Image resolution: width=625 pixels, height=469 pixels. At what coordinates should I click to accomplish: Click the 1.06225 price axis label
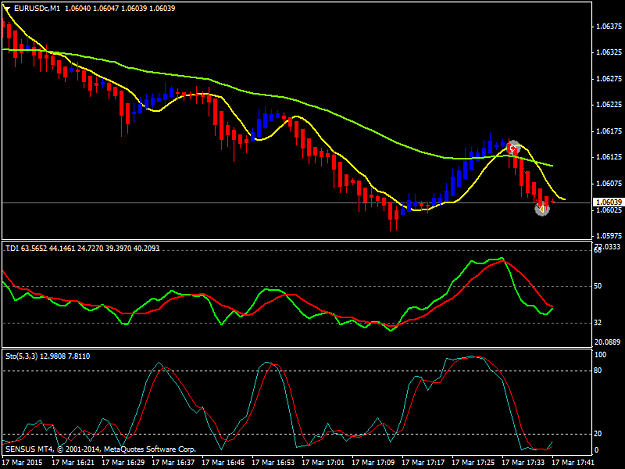coord(609,104)
